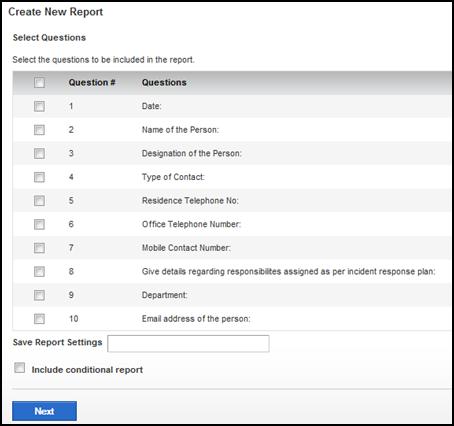
Task: Tick Residence Telephone No checkbox
Action: coord(39,201)
